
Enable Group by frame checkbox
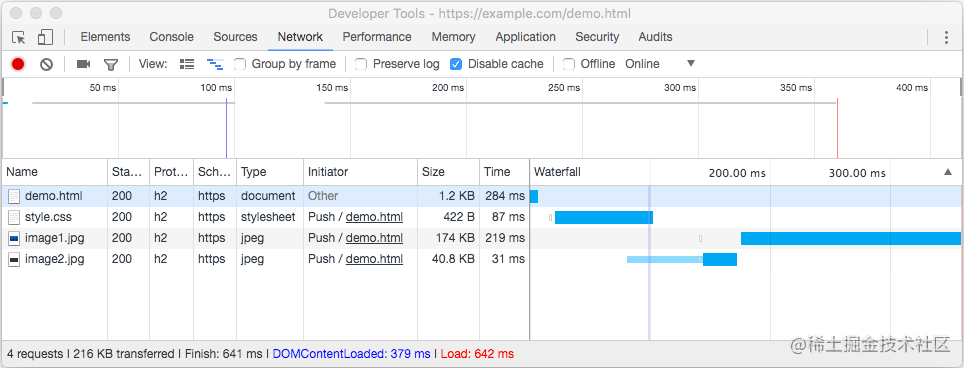click(x=240, y=64)
